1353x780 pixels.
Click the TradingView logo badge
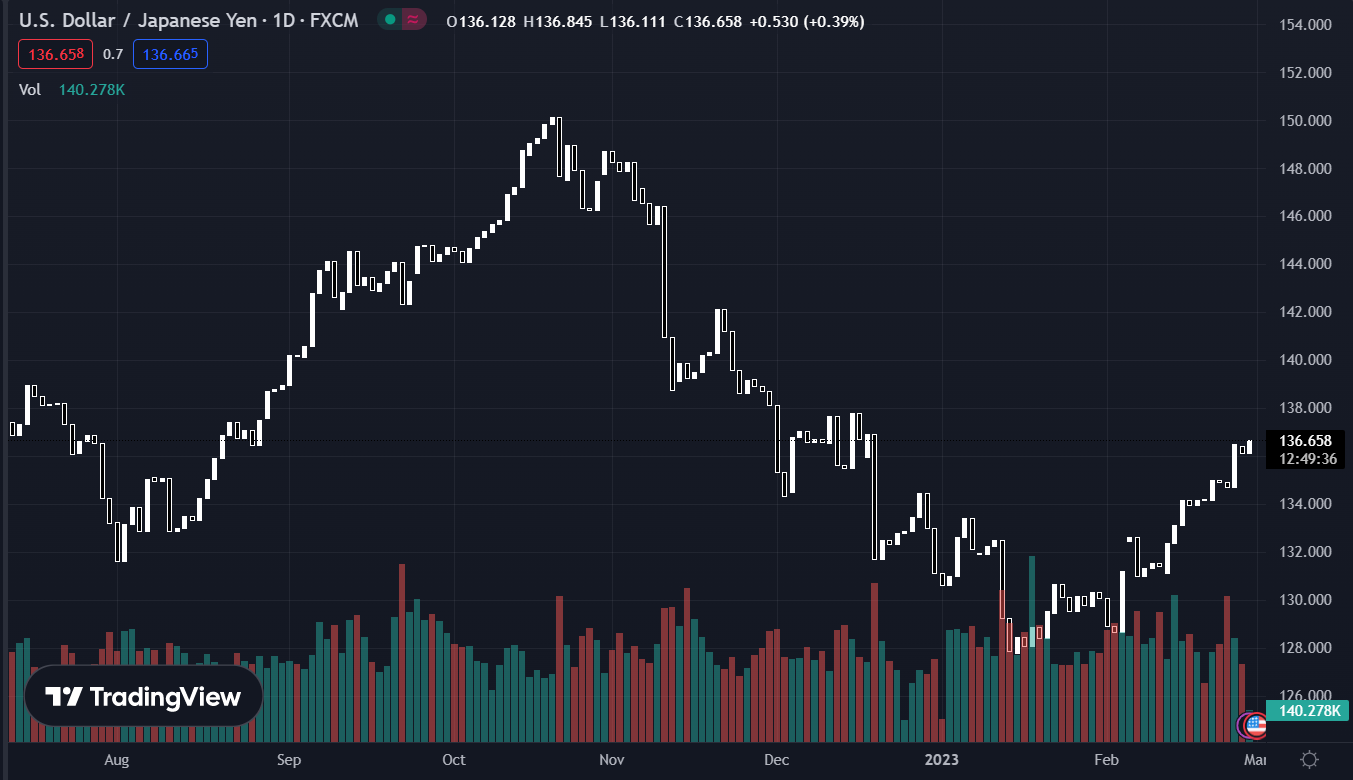[143, 696]
